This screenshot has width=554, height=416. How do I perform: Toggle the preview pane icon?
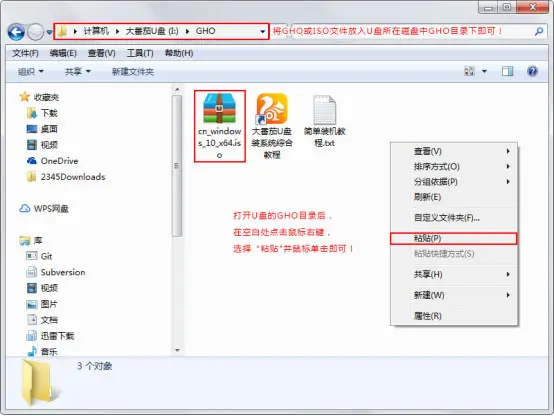pyautogui.click(x=507, y=71)
